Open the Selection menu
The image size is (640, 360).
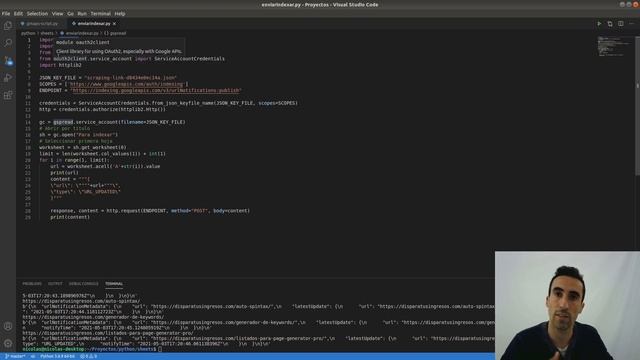click(x=37, y=13)
